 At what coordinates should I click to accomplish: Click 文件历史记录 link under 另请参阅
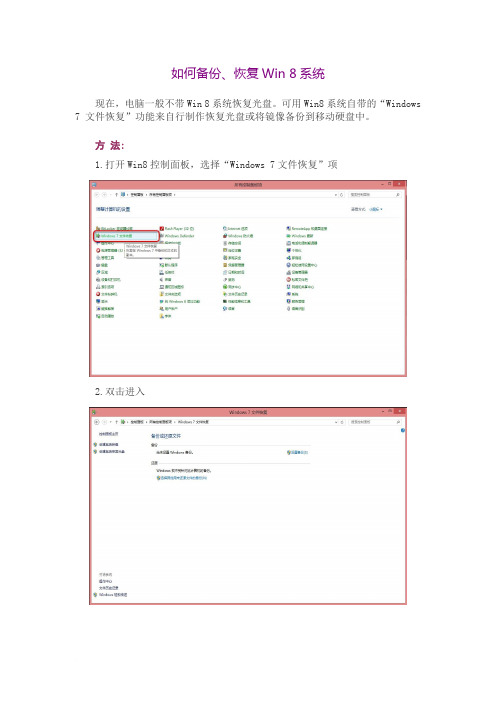click(x=109, y=588)
